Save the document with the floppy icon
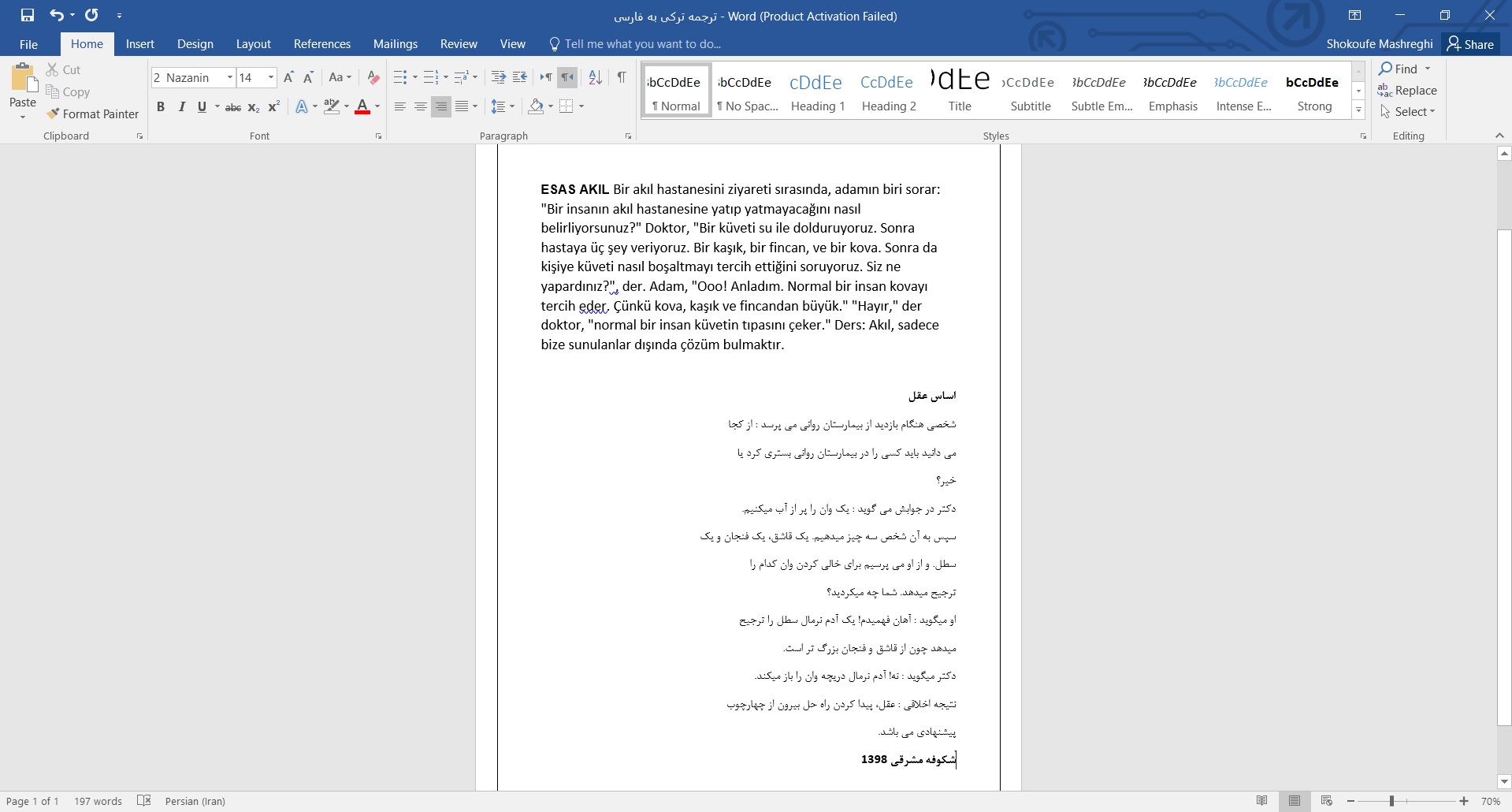The width and height of the screenshot is (1512, 812). 28,15
